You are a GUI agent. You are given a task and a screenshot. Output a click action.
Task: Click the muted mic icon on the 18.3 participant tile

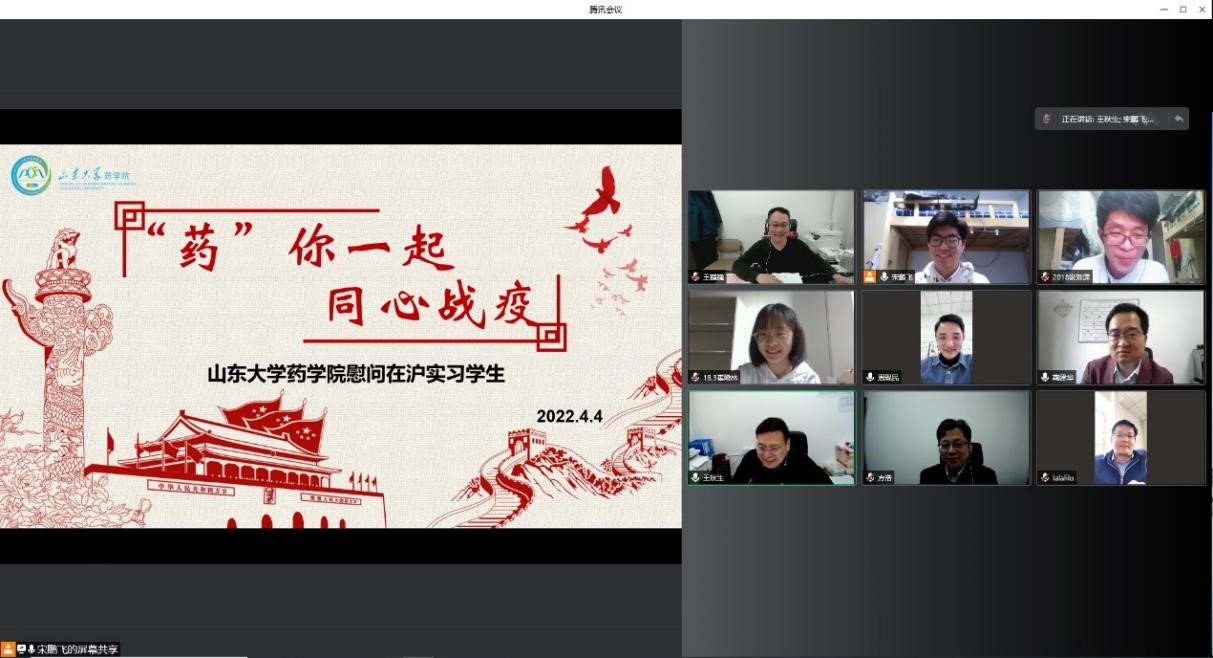click(695, 377)
